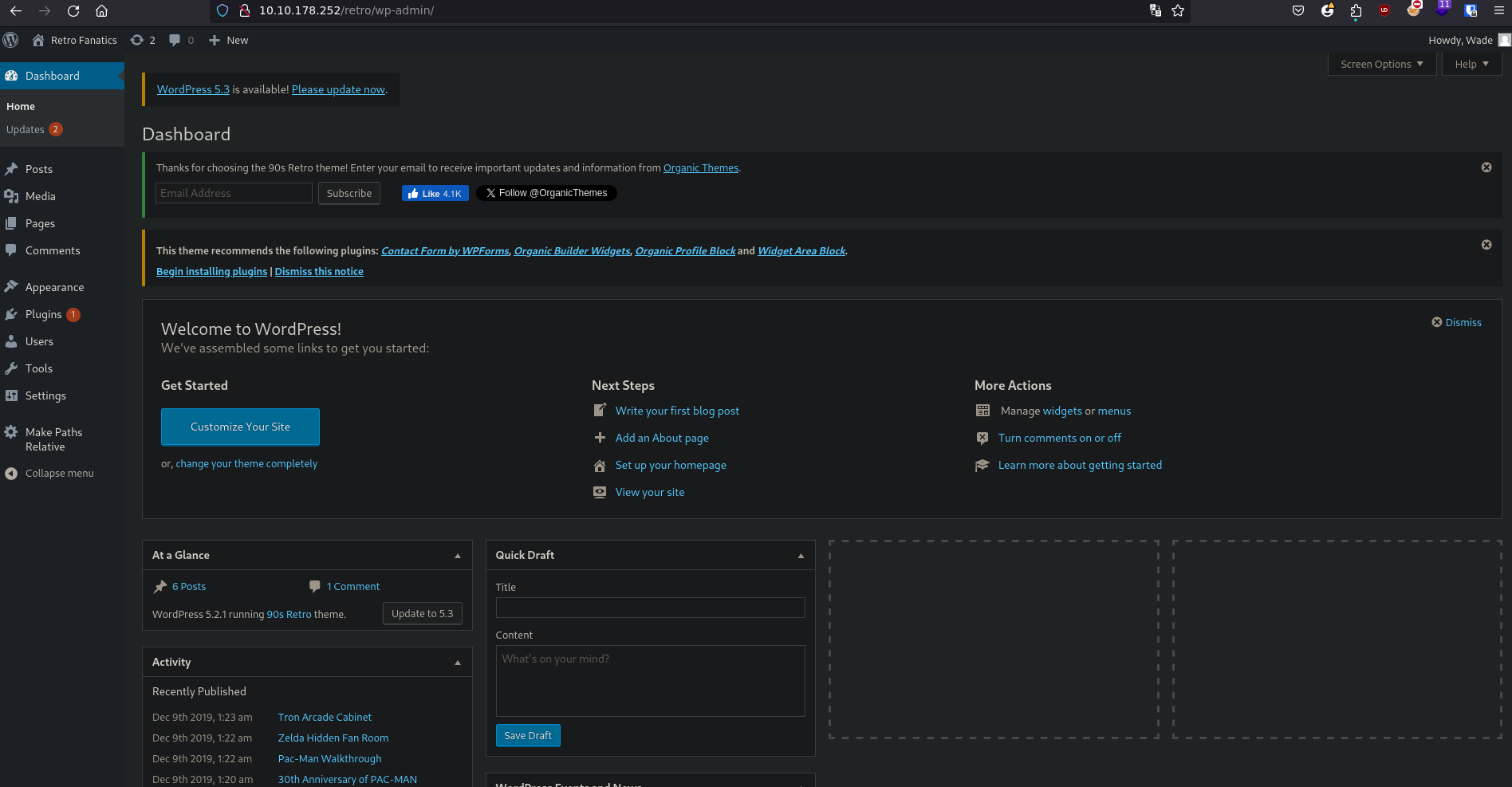
Task: Bookmark page with the star icon
Action: (1178, 10)
